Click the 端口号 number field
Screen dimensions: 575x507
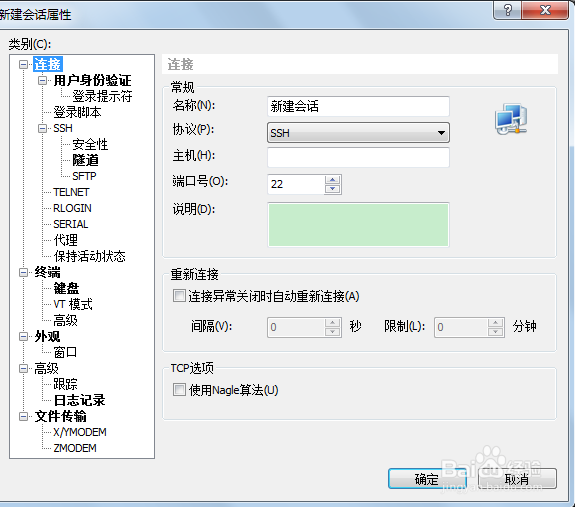point(296,184)
